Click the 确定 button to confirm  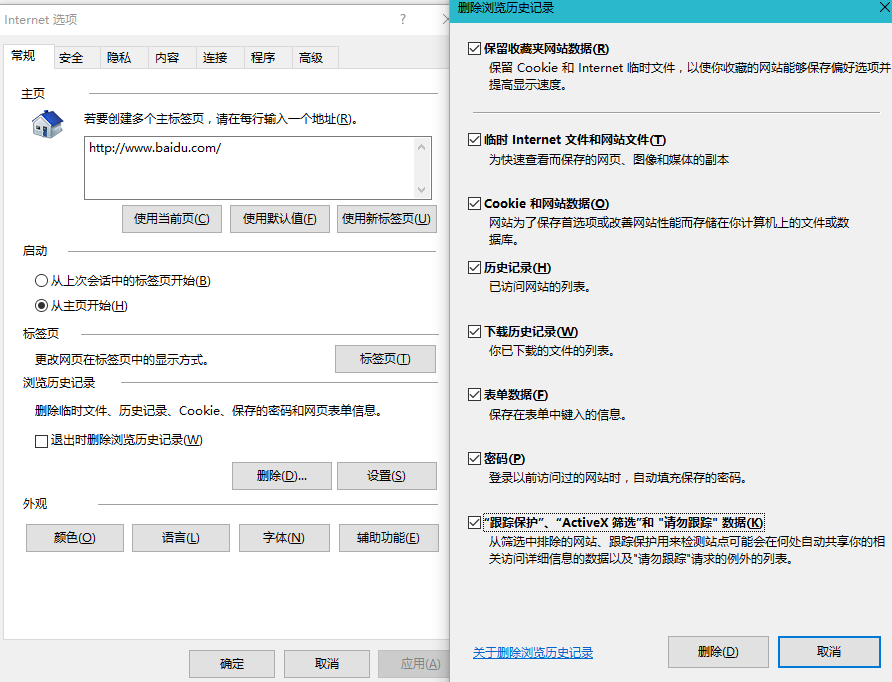(x=231, y=663)
